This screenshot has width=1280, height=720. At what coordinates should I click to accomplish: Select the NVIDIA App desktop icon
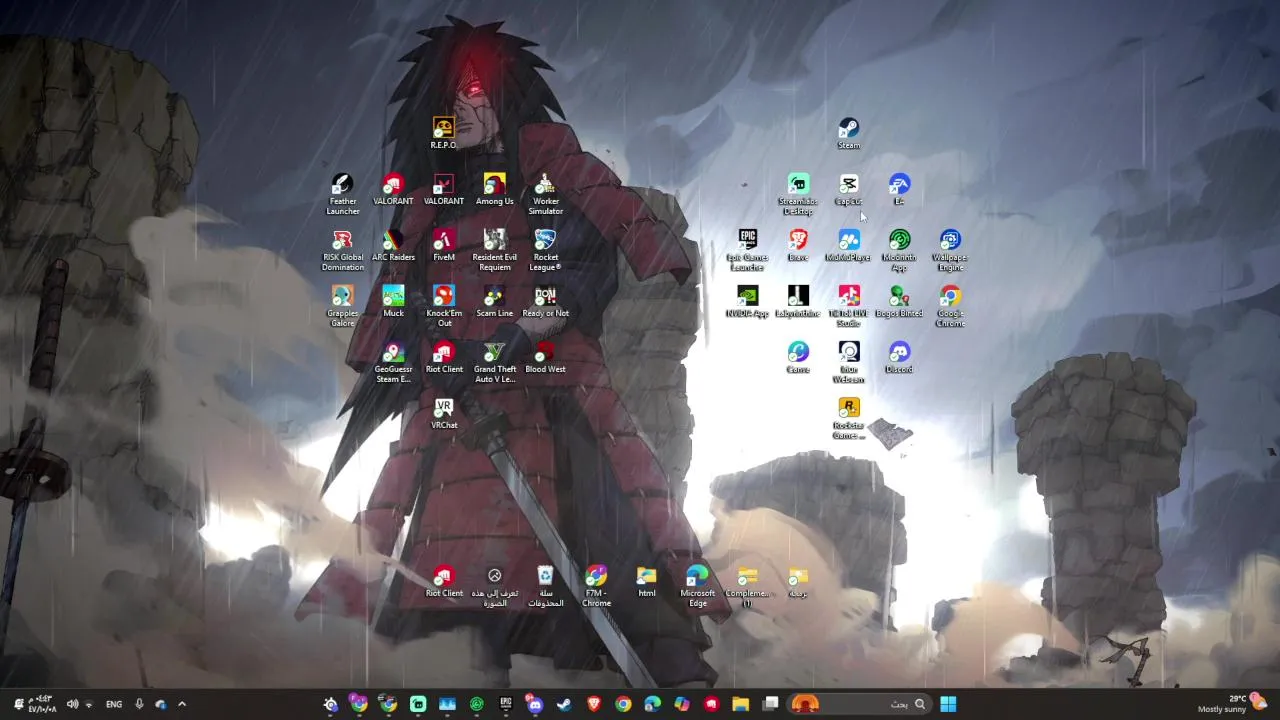[x=747, y=301]
